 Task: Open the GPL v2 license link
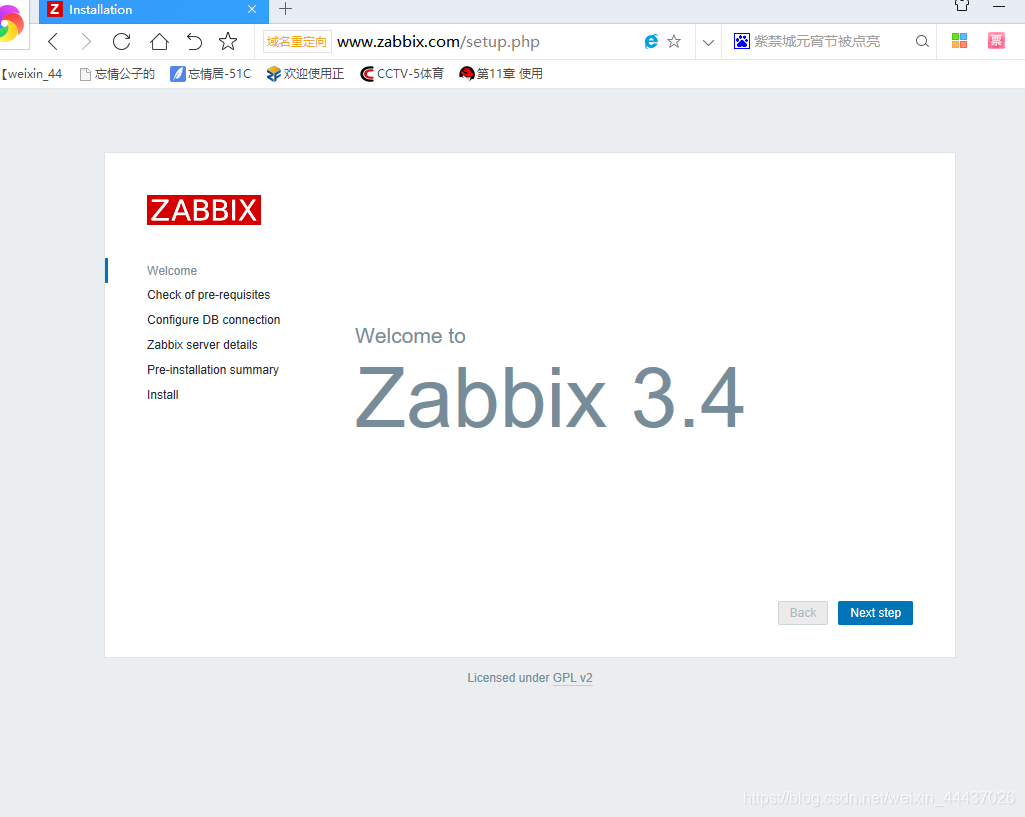pos(573,678)
